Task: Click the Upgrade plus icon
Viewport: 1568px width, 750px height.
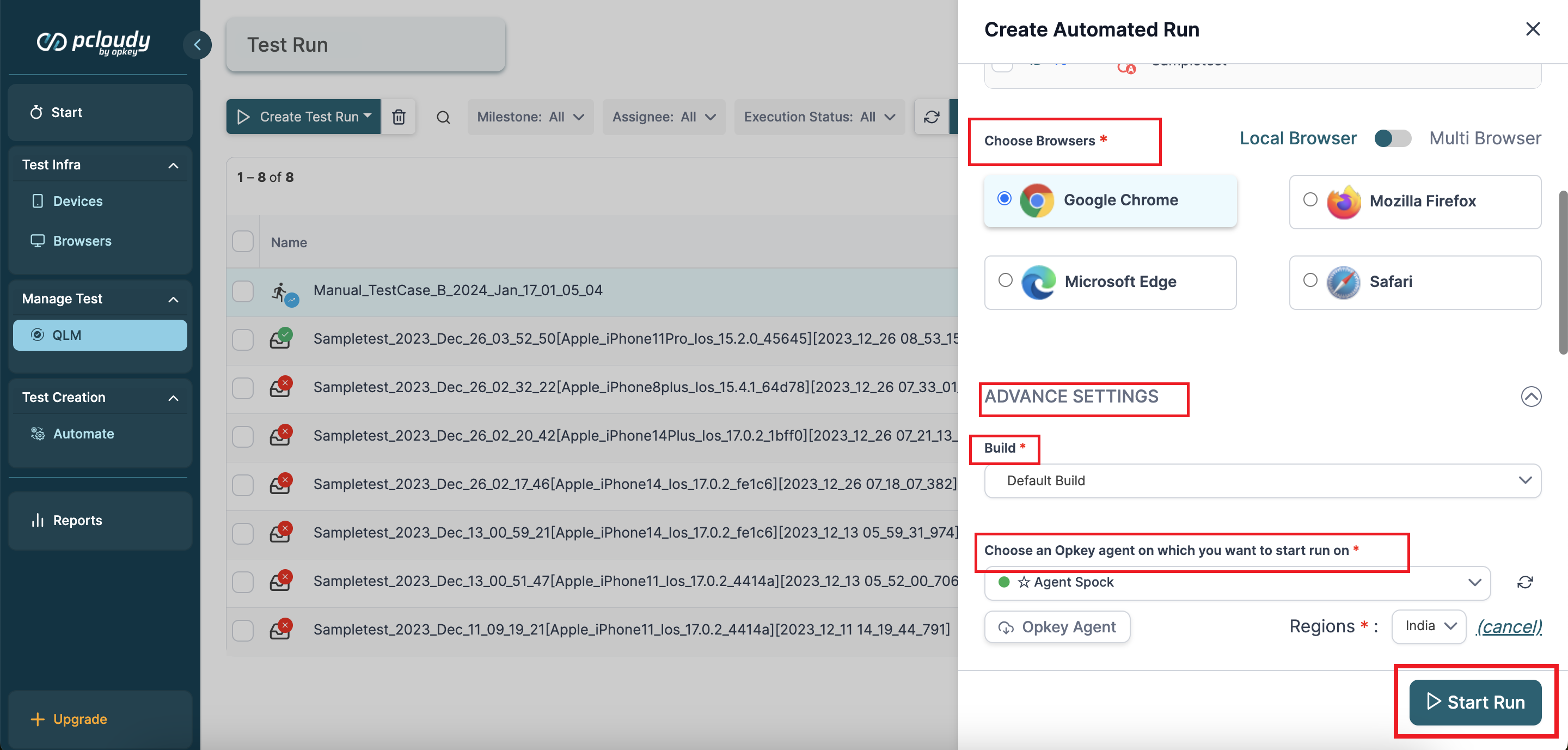Action: pos(38,719)
